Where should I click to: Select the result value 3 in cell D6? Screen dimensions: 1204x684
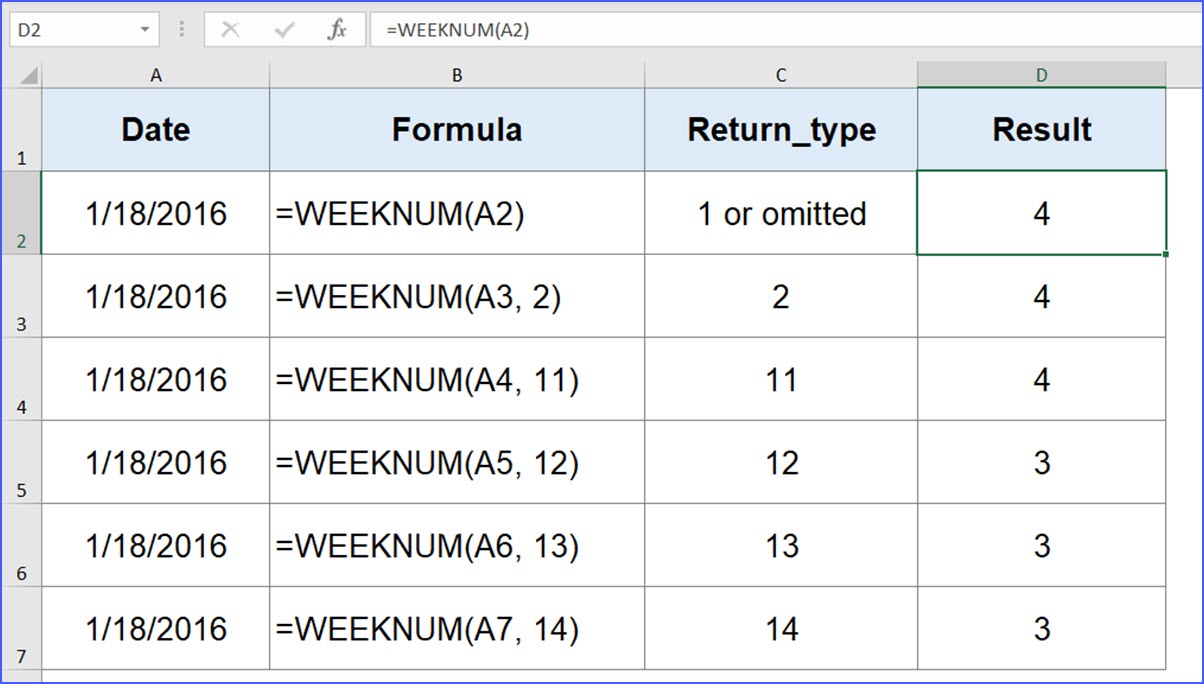click(1042, 546)
